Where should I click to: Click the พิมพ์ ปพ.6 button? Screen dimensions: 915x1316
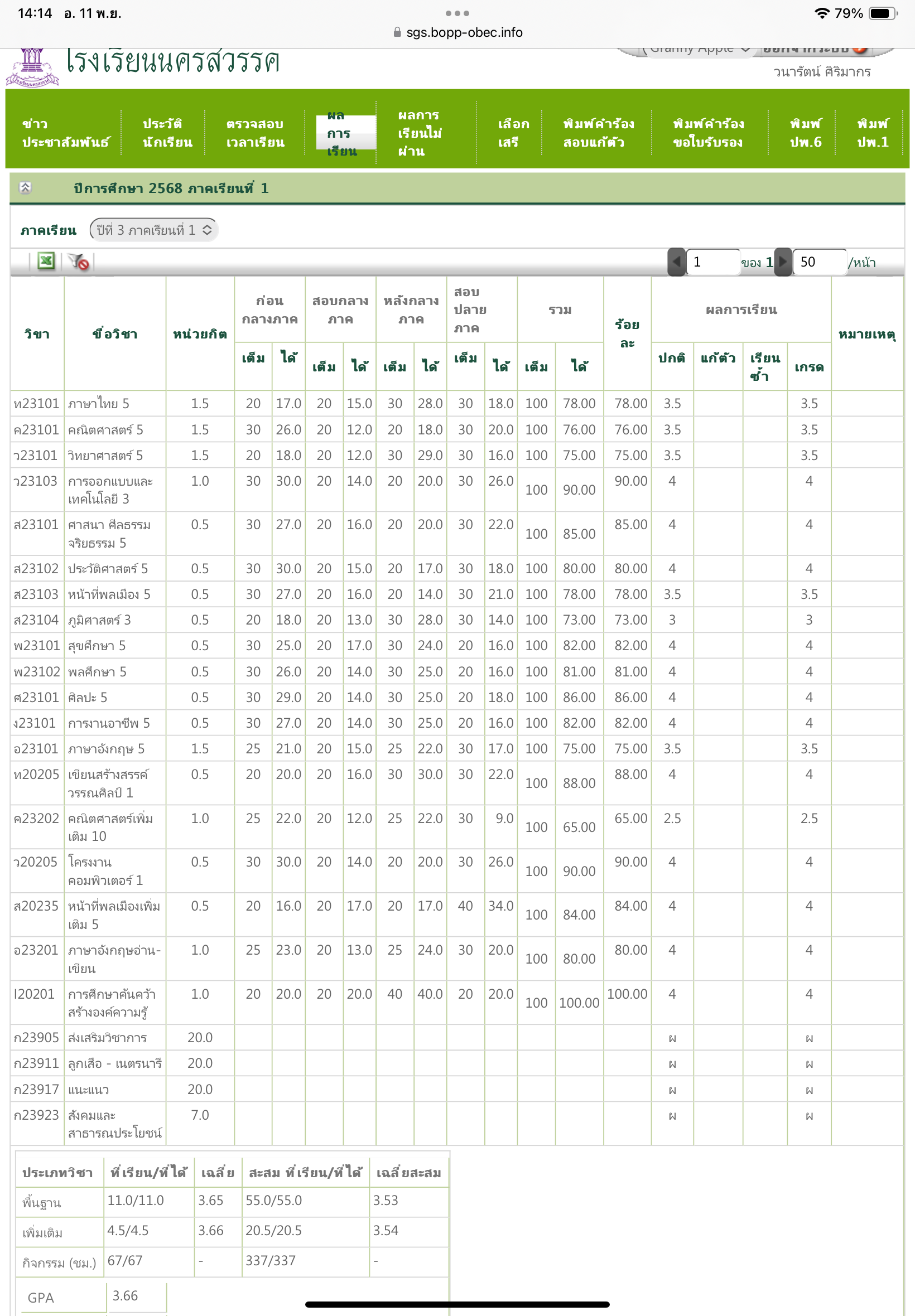[x=805, y=133]
